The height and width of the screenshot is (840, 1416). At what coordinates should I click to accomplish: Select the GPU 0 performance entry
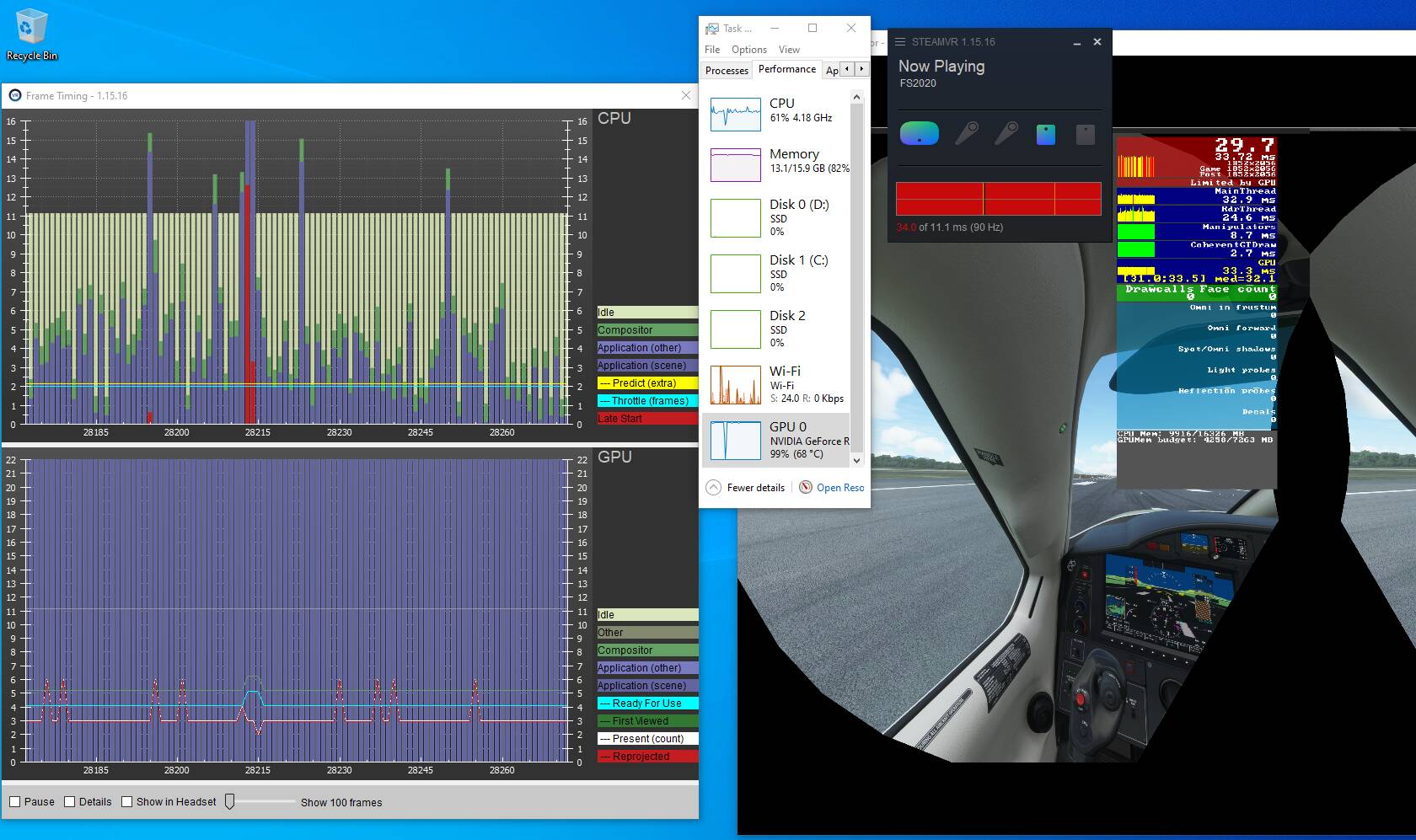click(x=775, y=440)
